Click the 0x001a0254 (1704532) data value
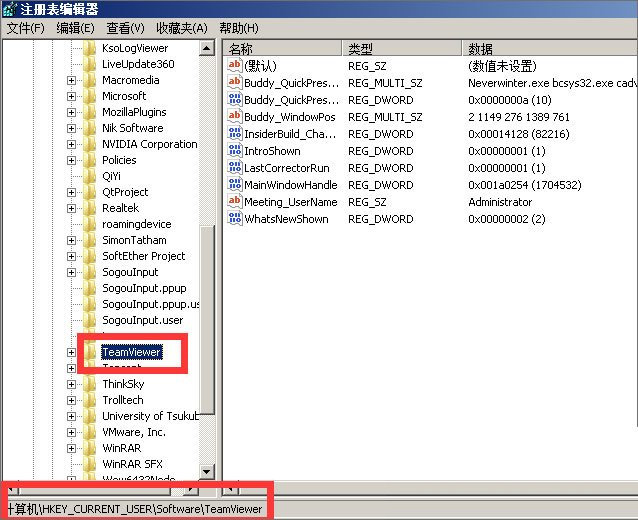The width and height of the screenshot is (638, 520). 525,185
